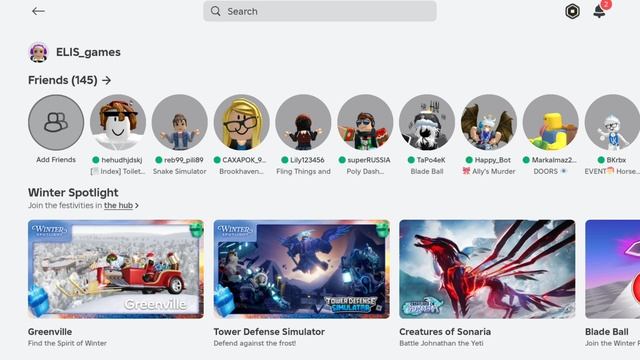Click the Tower Defense Simulator title
The height and width of the screenshot is (360, 640).
(269, 332)
